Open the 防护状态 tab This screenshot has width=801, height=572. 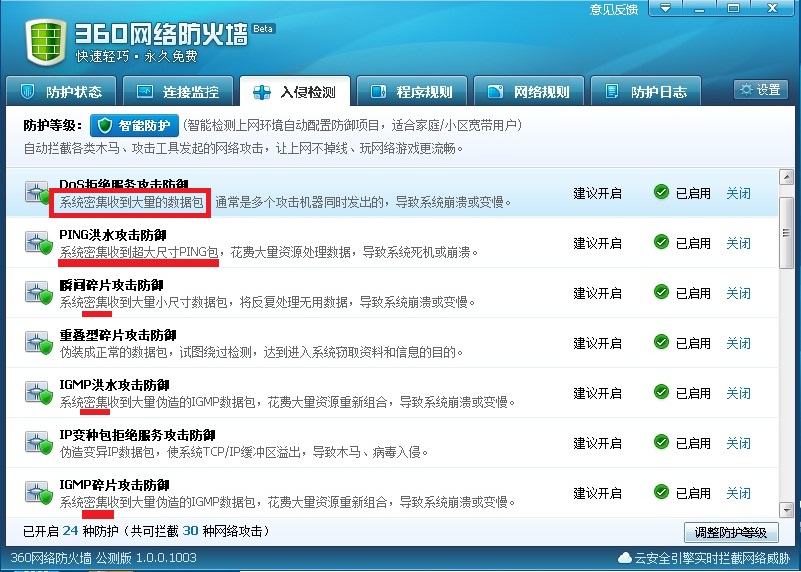(61, 91)
